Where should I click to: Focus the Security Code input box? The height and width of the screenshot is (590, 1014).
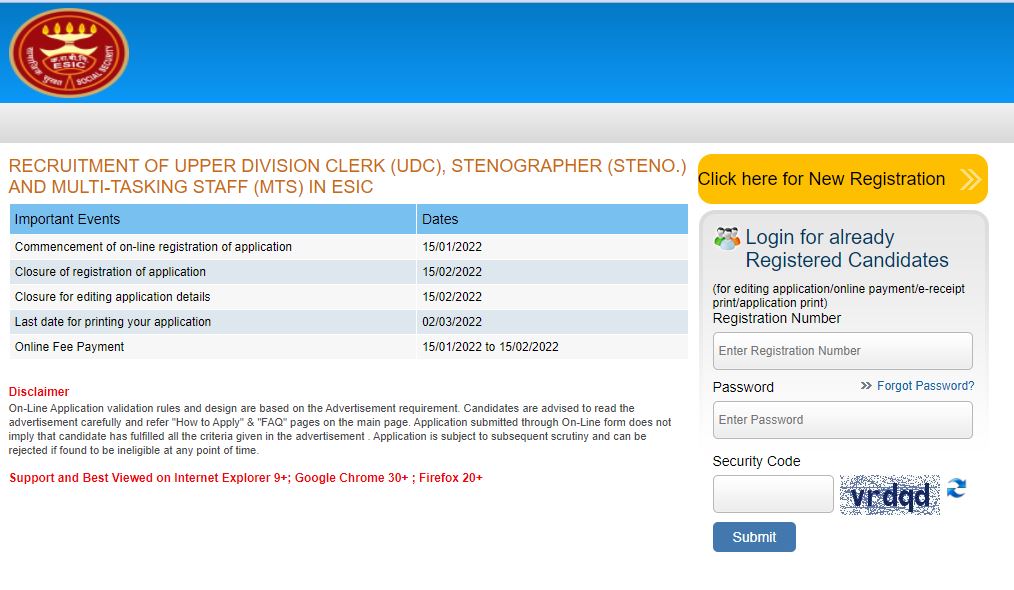coord(773,494)
